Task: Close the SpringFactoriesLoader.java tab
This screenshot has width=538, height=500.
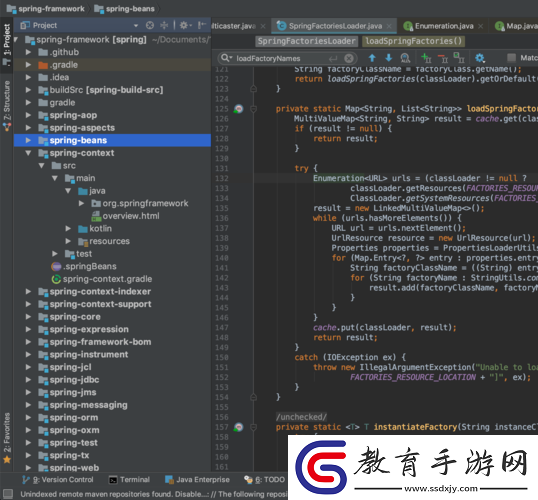Action: pyautogui.click(x=389, y=26)
